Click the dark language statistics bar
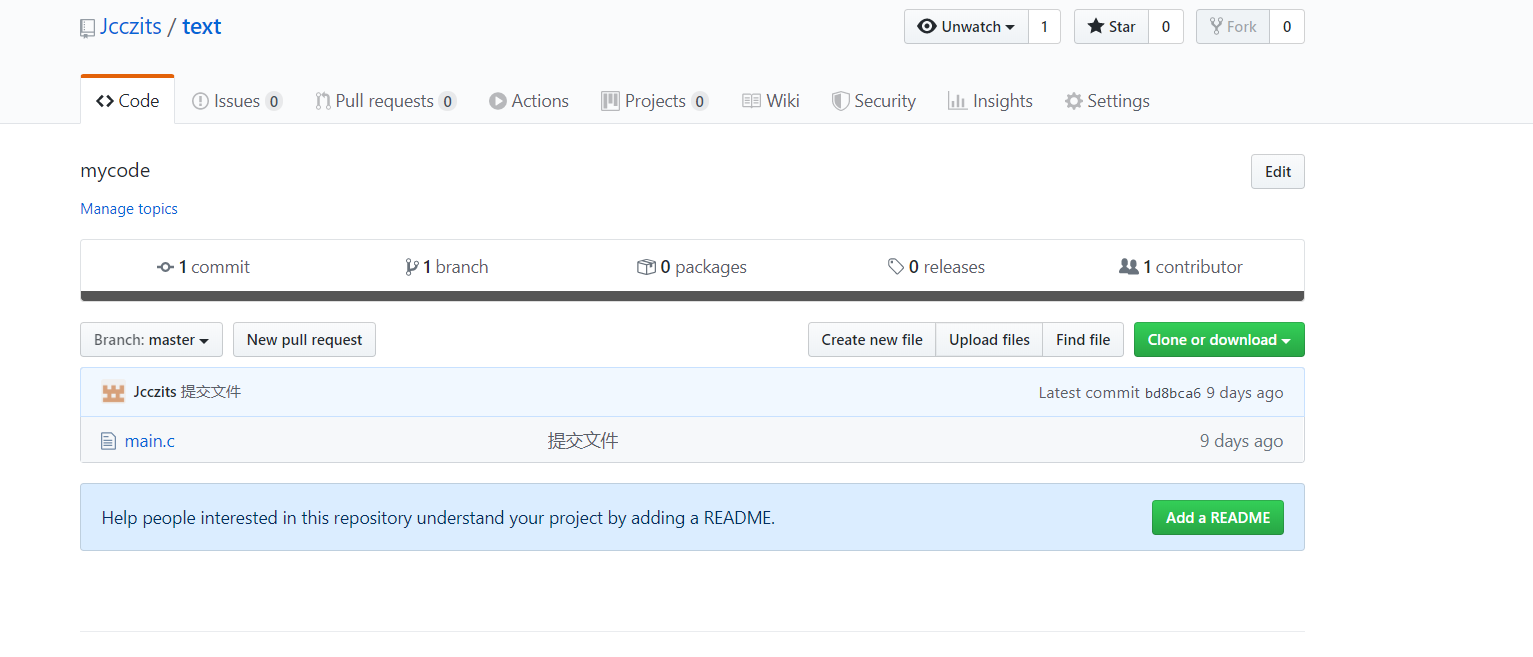This screenshot has width=1533, height=657. click(692, 296)
